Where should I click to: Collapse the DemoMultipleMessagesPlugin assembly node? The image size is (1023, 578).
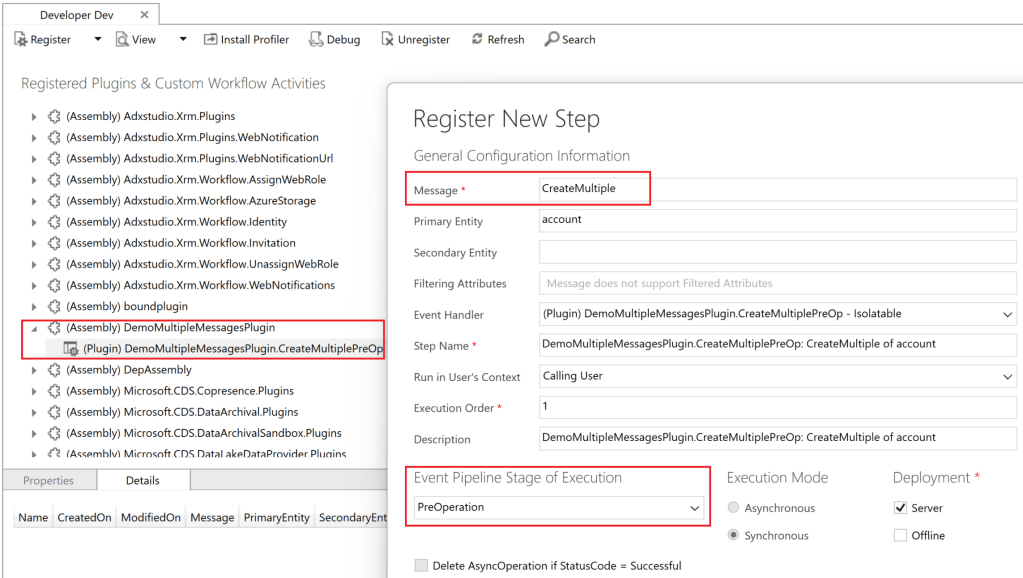pos(33,328)
